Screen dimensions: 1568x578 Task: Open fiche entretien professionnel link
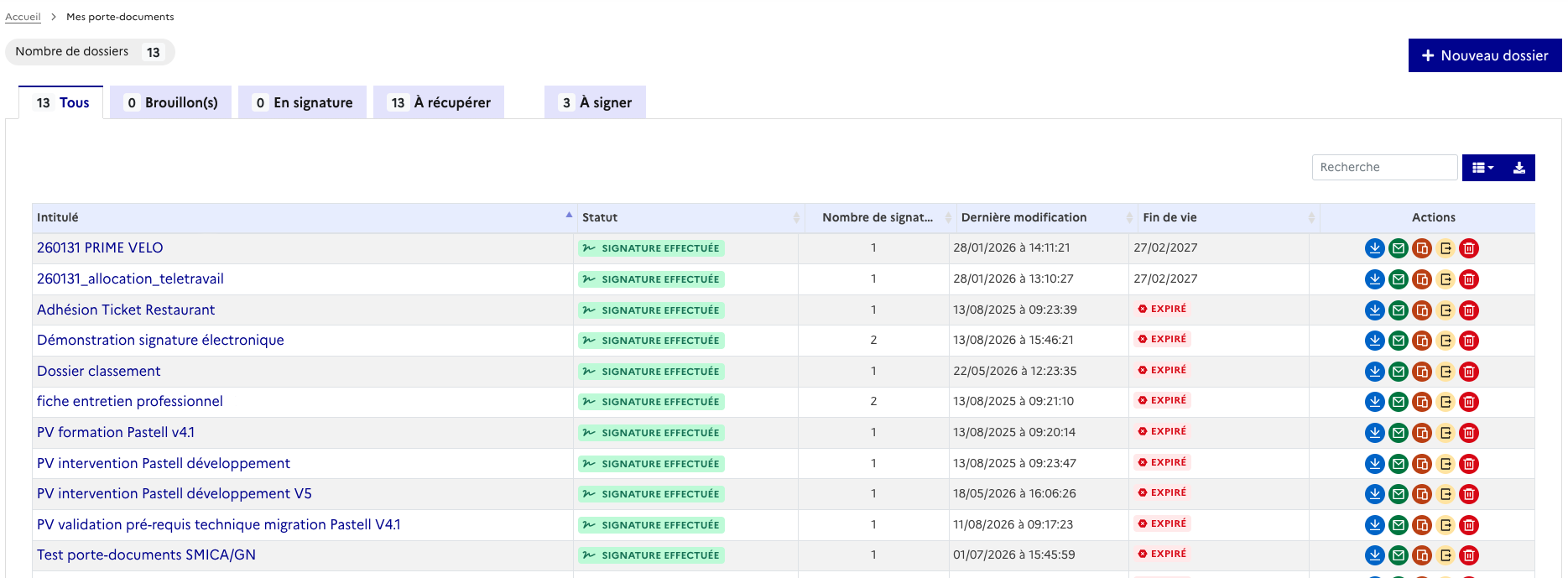point(130,401)
